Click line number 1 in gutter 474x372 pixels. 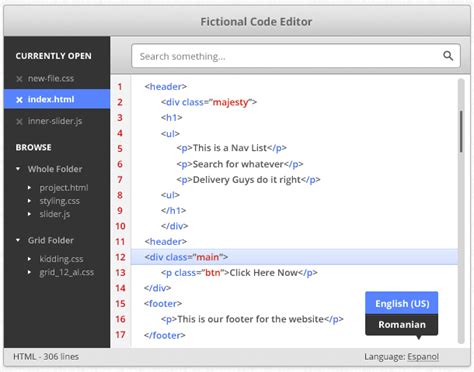pyautogui.click(x=120, y=87)
